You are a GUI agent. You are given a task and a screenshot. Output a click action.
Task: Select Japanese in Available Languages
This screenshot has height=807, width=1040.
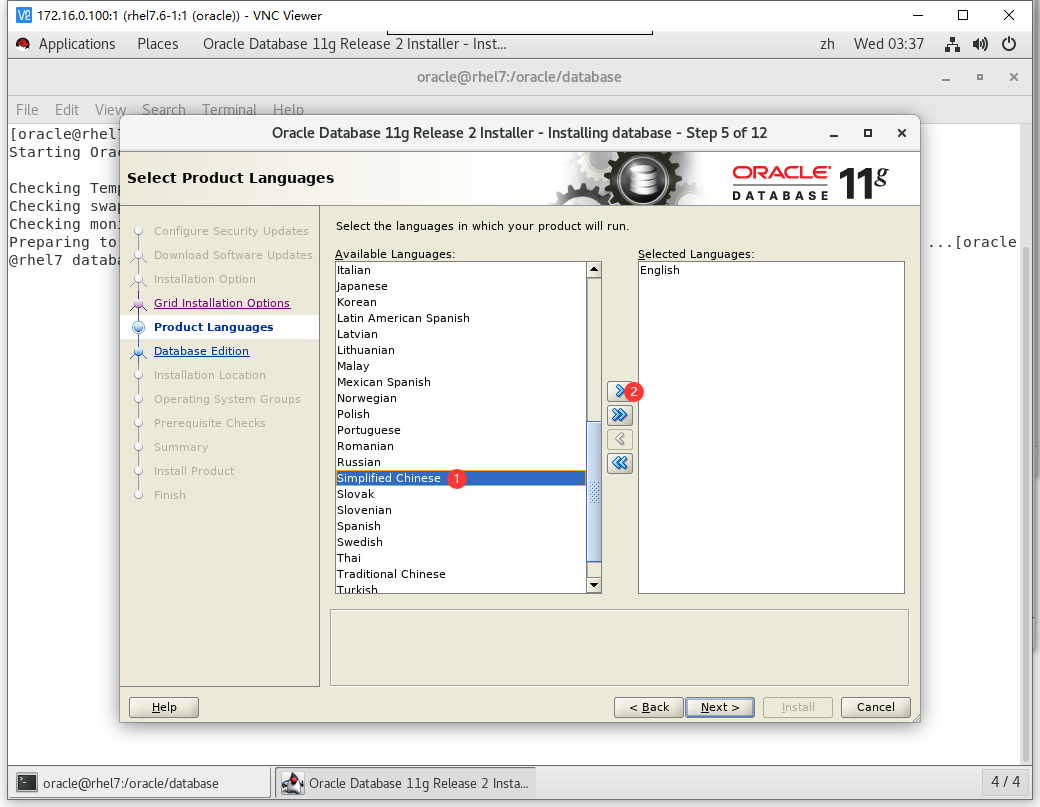460,286
